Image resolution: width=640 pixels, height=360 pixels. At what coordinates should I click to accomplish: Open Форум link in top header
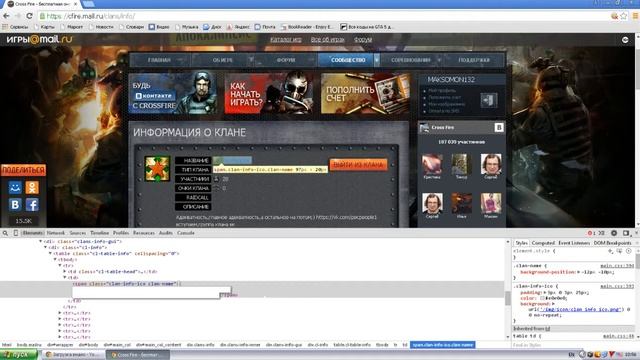coord(363,40)
